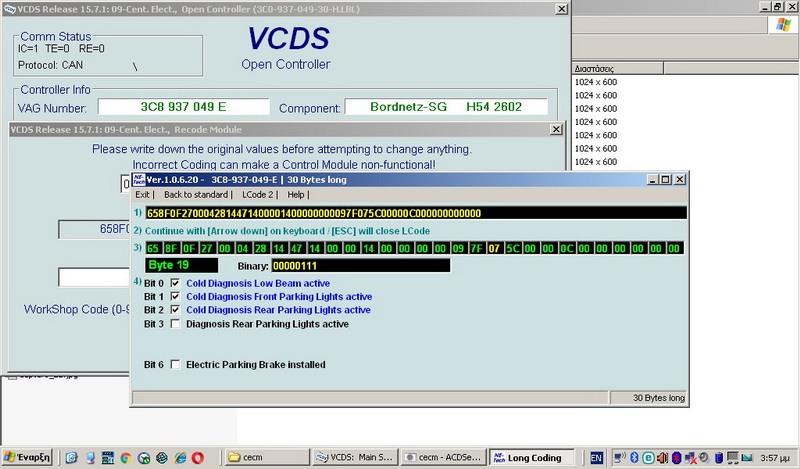
Task: Click the red Bluetooth tray icon
Action: (x=676, y=458)
